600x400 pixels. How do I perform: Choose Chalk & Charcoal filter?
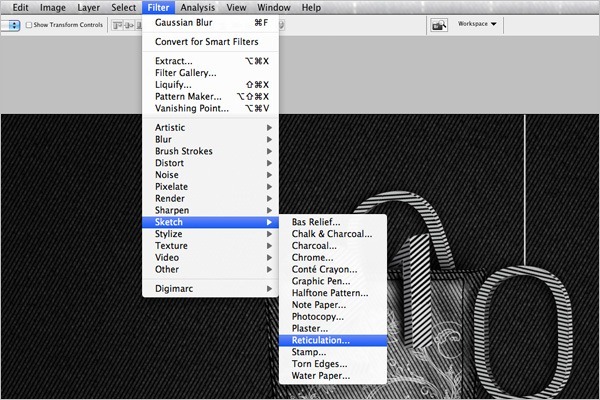click(x=333, y=234)
